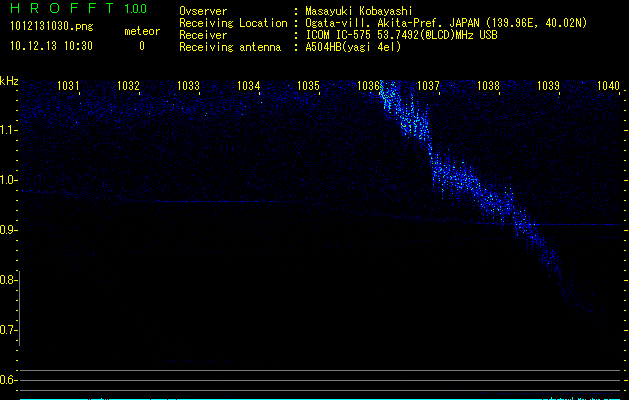Click the time axis marker 1037

pos(428,85)
